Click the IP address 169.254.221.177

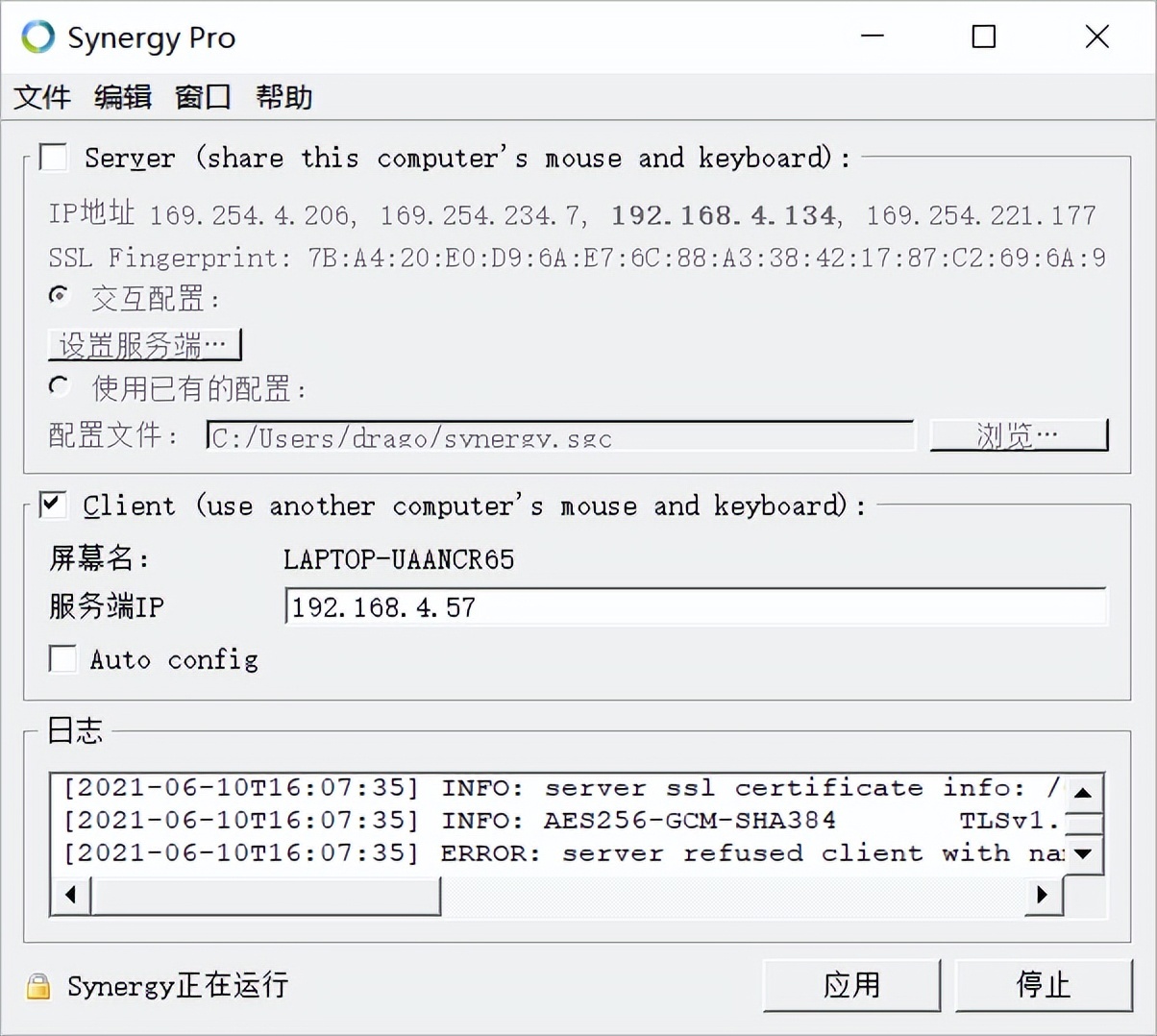click(x=981, y=215)
